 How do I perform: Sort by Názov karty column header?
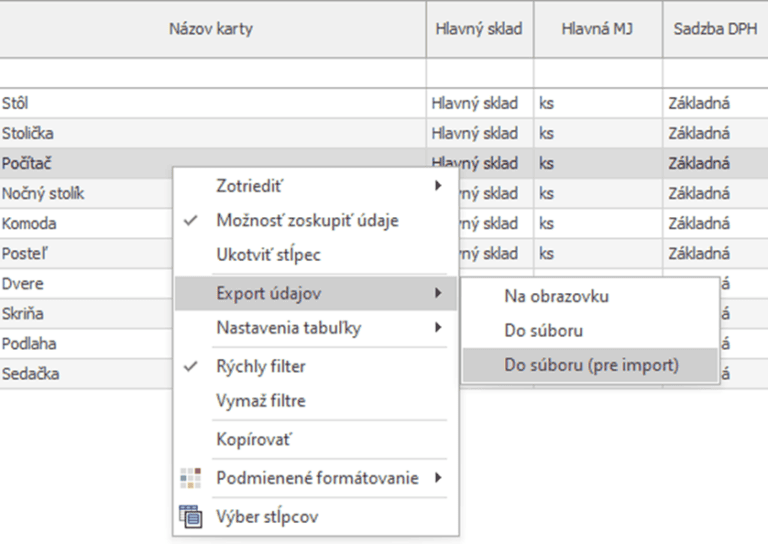(211, 29)
